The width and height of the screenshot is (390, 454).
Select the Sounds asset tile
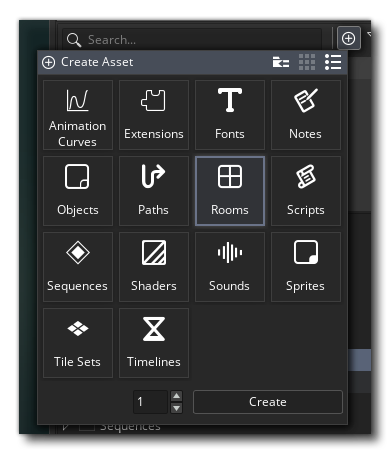click(230, 267)
